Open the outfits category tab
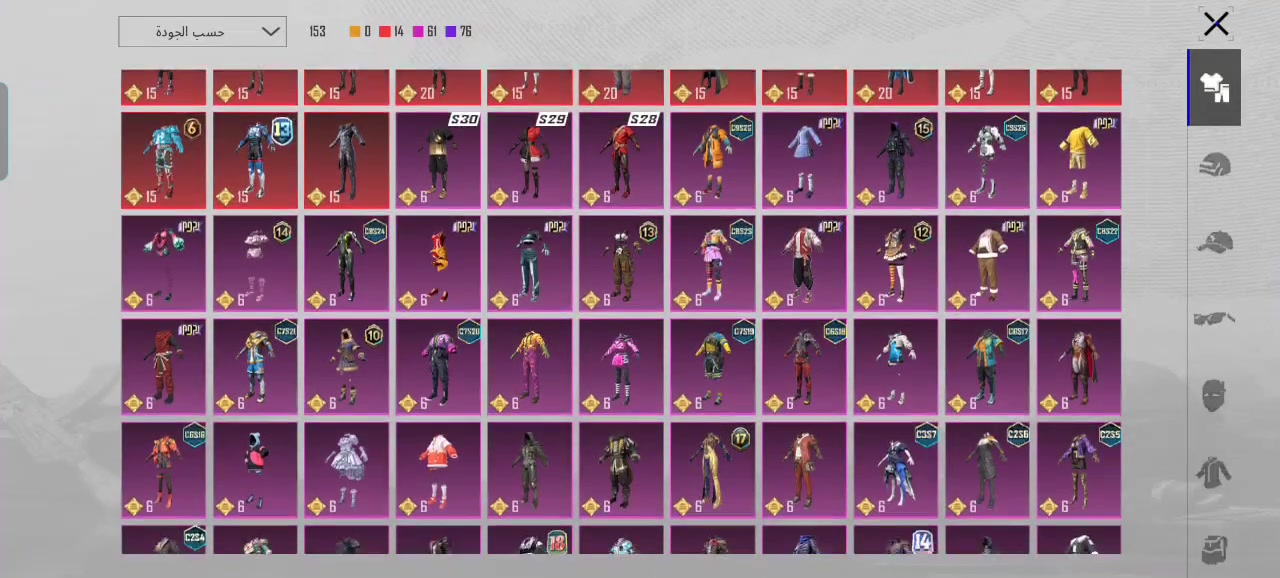The image size is (1280, 578). tap(1215, 88)
